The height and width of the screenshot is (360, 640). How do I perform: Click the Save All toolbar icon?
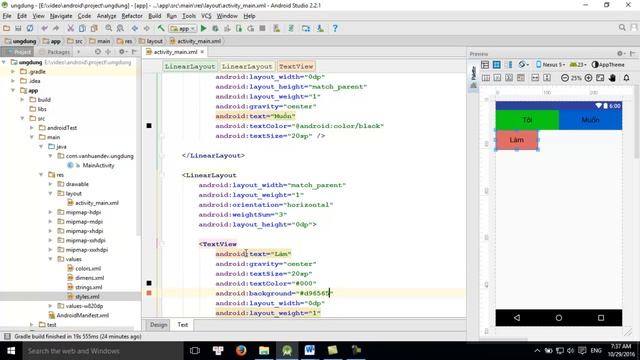(x=18, y=29)
